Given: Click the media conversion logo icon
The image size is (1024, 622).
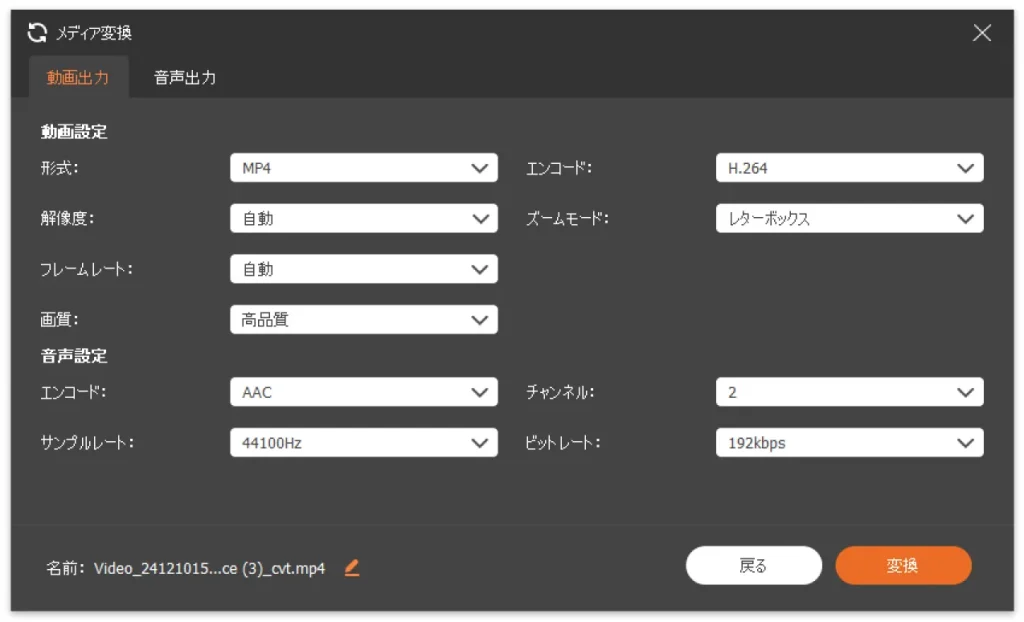Looking at the screenshot, I should coord(37,33).
